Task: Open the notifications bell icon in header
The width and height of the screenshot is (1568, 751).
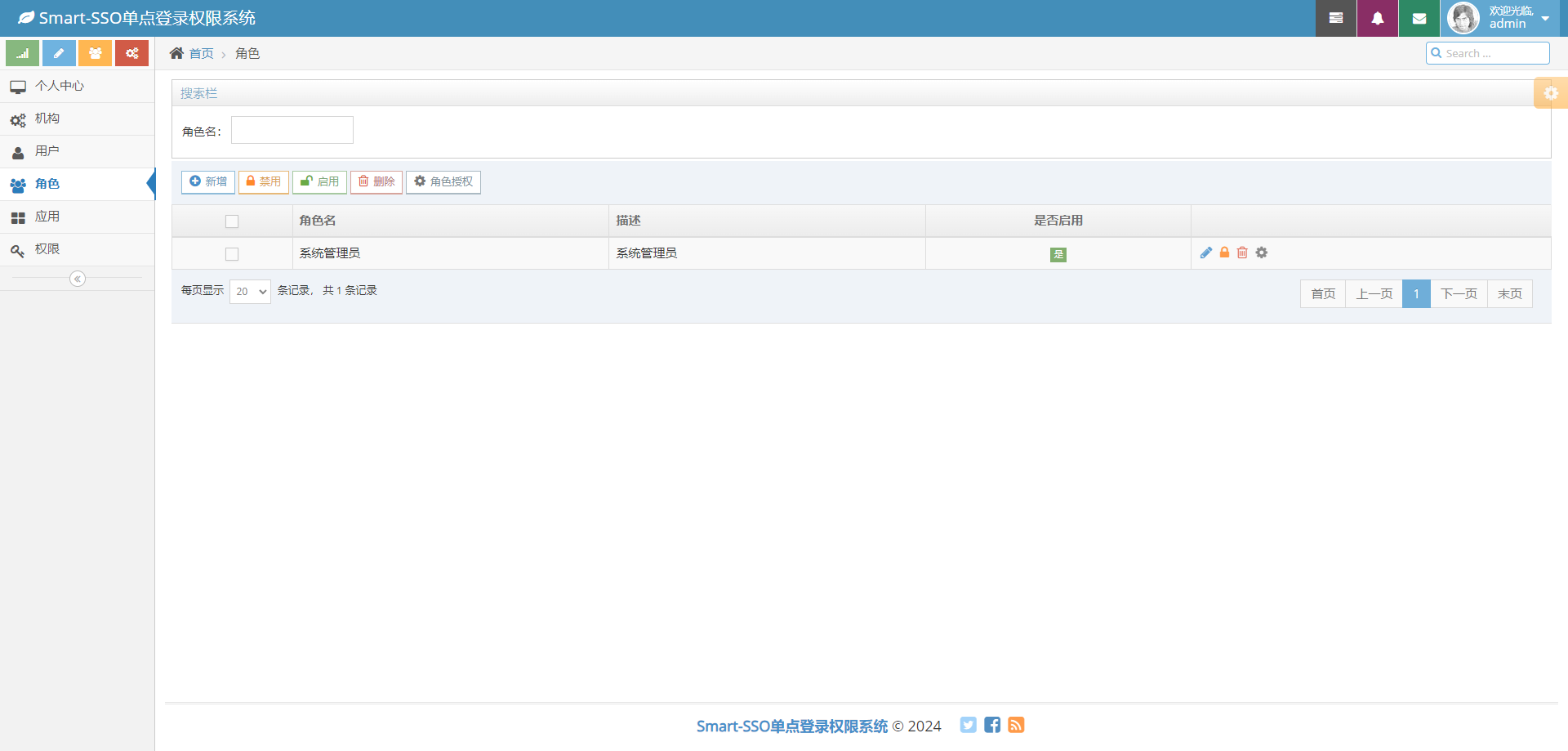Action: pyautogui.click(x=1378, y=17)
